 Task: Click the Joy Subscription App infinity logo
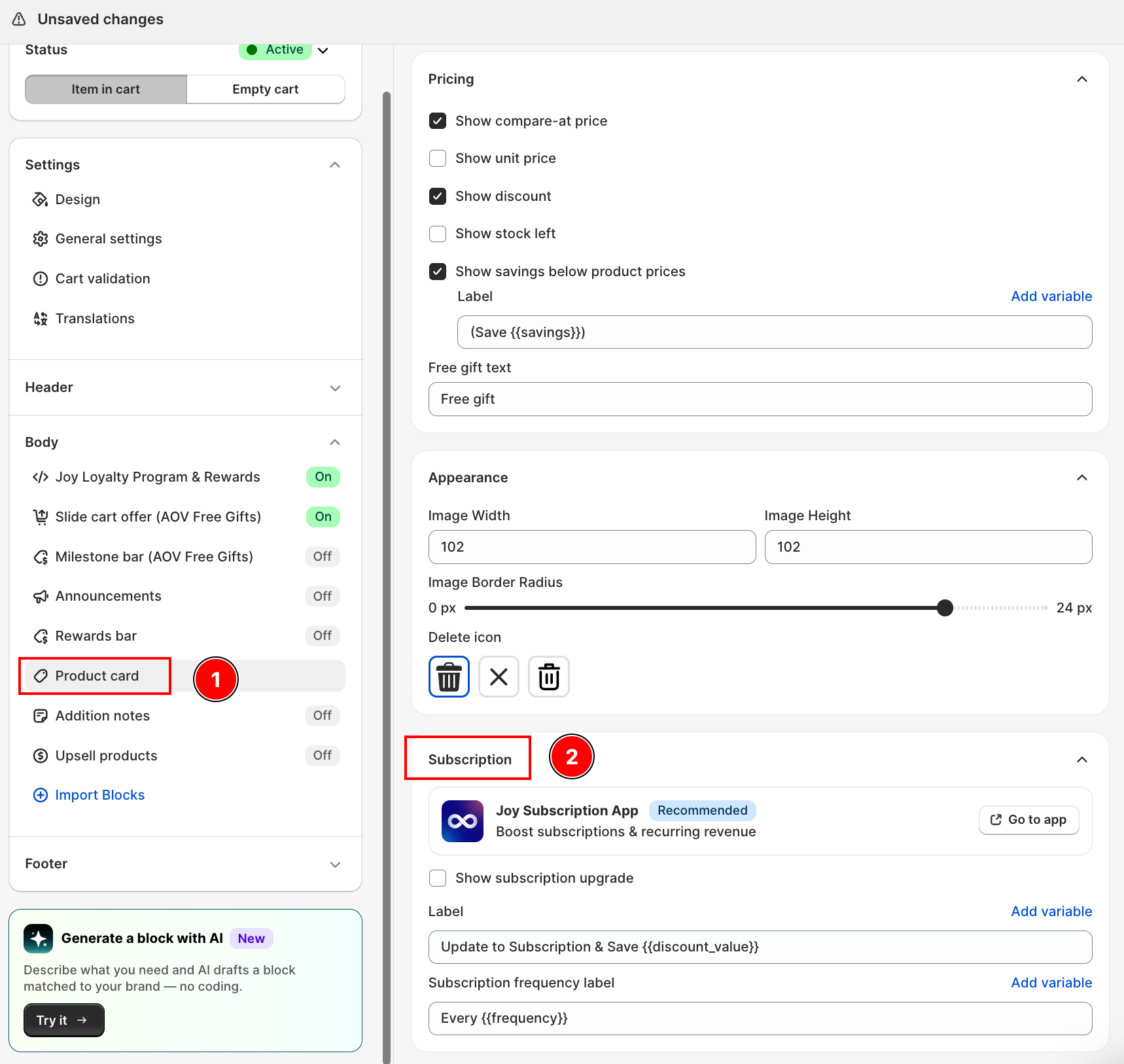point(463,821)
